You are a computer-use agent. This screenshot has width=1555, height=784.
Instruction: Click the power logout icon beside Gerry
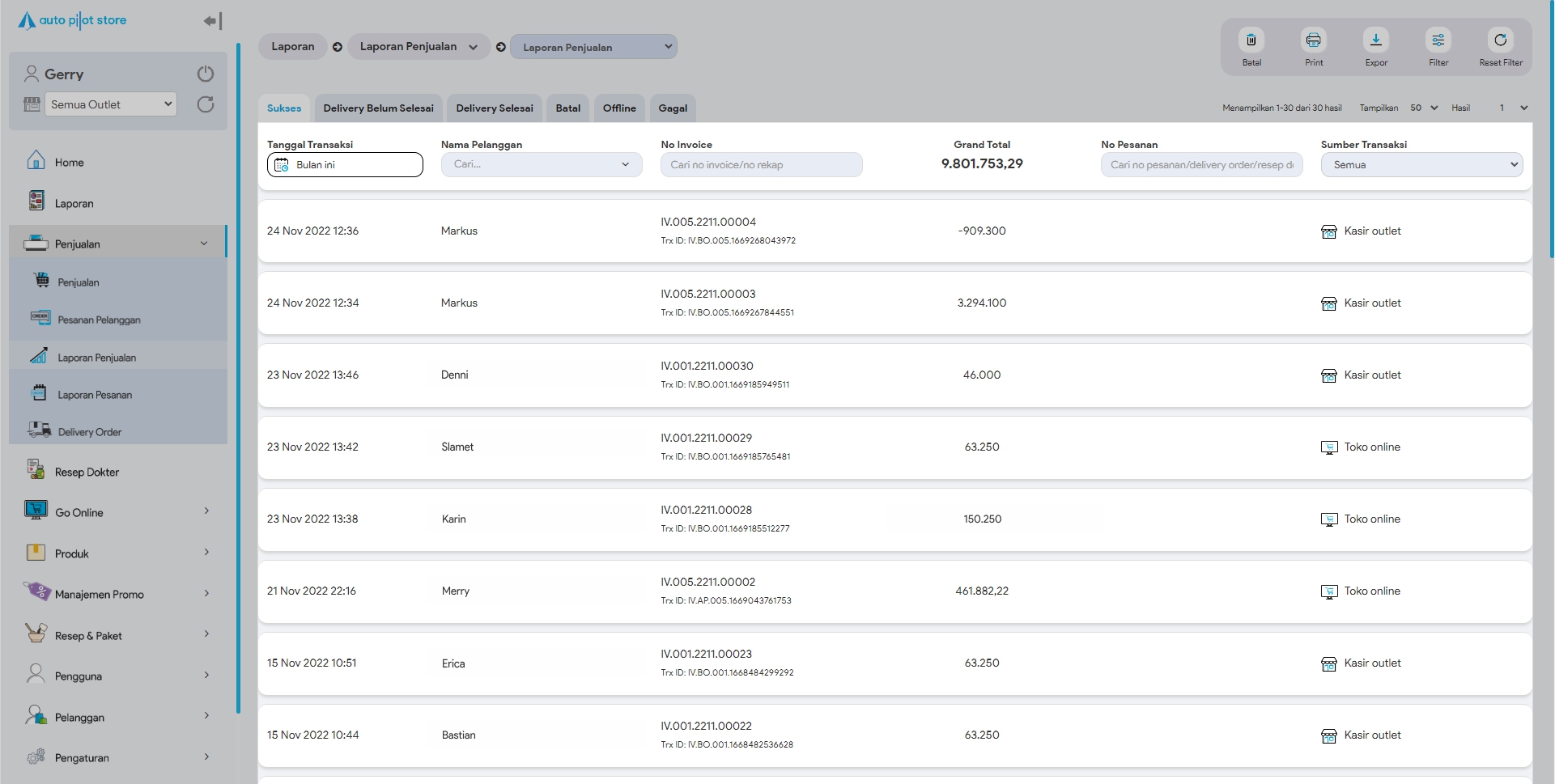[x=206, y=74]
